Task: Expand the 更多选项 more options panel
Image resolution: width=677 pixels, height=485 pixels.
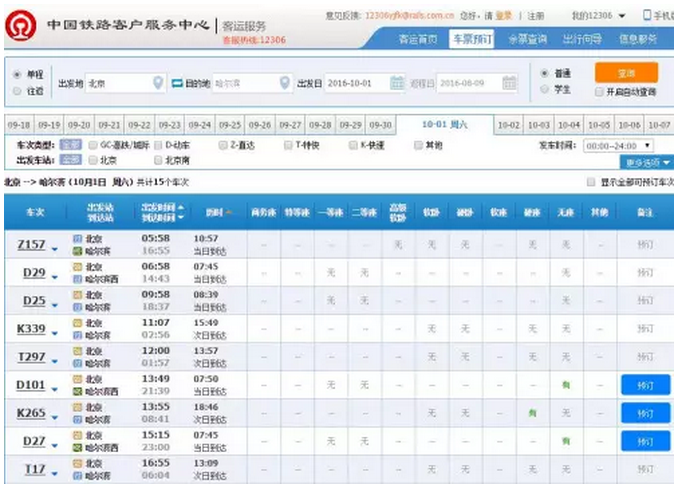Action: pyautogui.click(x=648, y=162)
